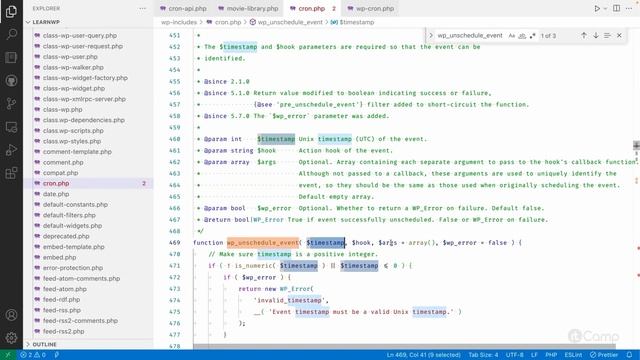Click the remote window status bar icon
Image resolution: width=640 pixels, height=360 pixels.
(x=8, y=355)
